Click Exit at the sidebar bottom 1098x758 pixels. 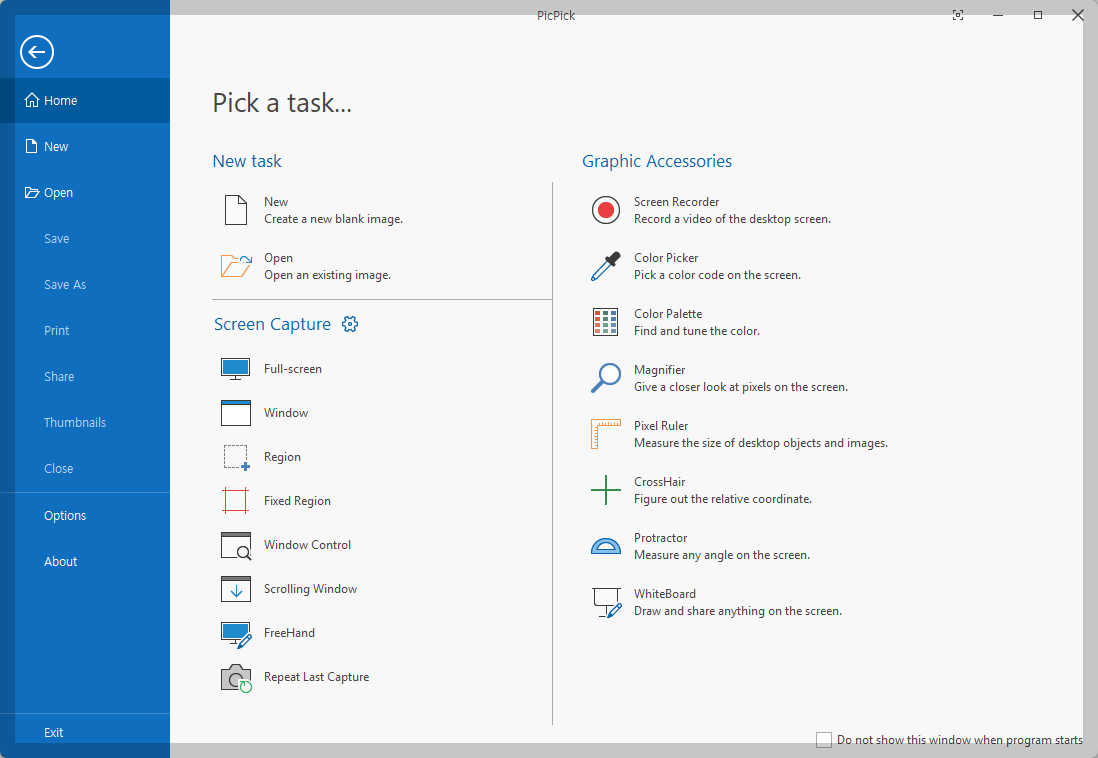(85, 733)
